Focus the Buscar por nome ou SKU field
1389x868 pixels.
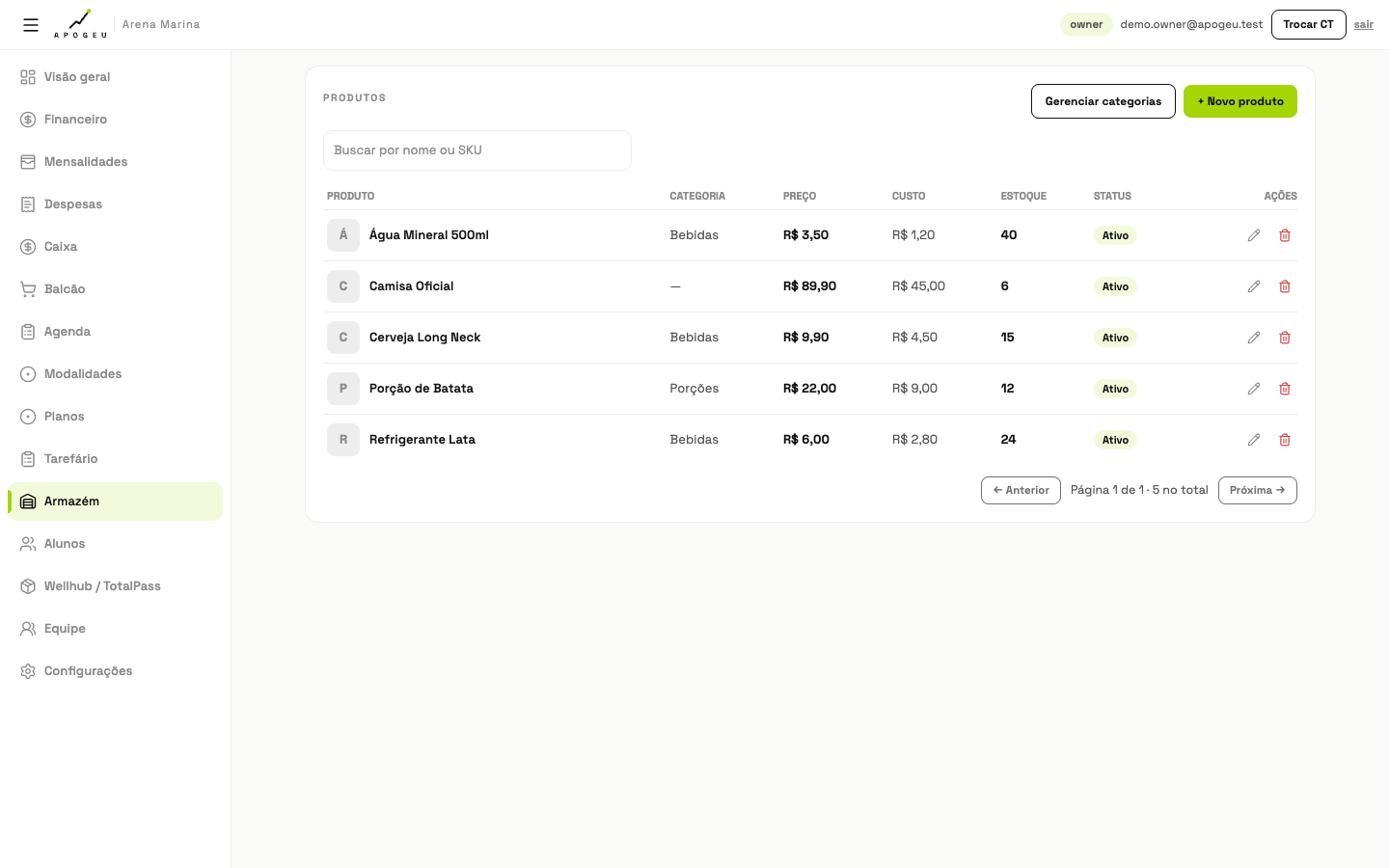(x=477, y=150)
